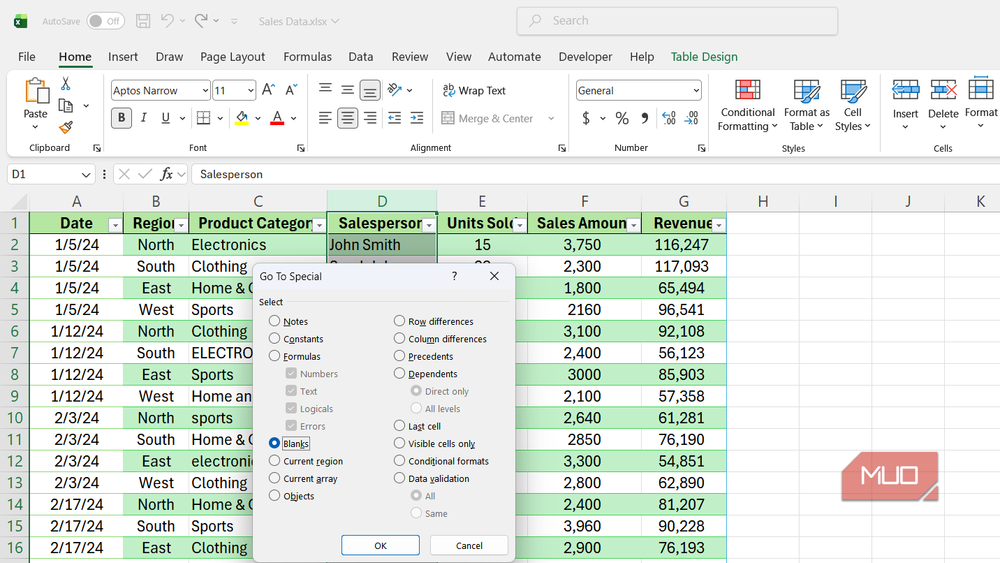Click Cancel in Go To Special
Viewport: 1000px width, 563px height.
coord(469,545)
